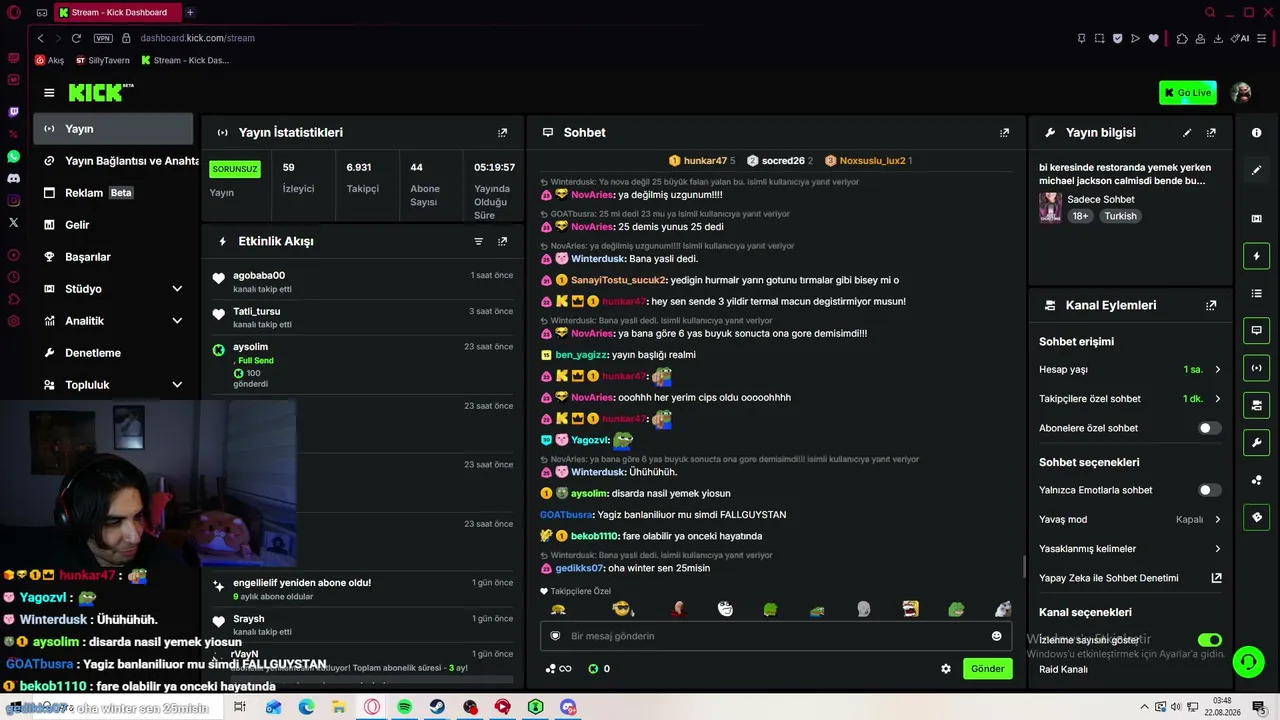Screen dimensions: 1280x720
Task: Edit stream info with the pencil icon
Action: click(x=1187, y=133)
